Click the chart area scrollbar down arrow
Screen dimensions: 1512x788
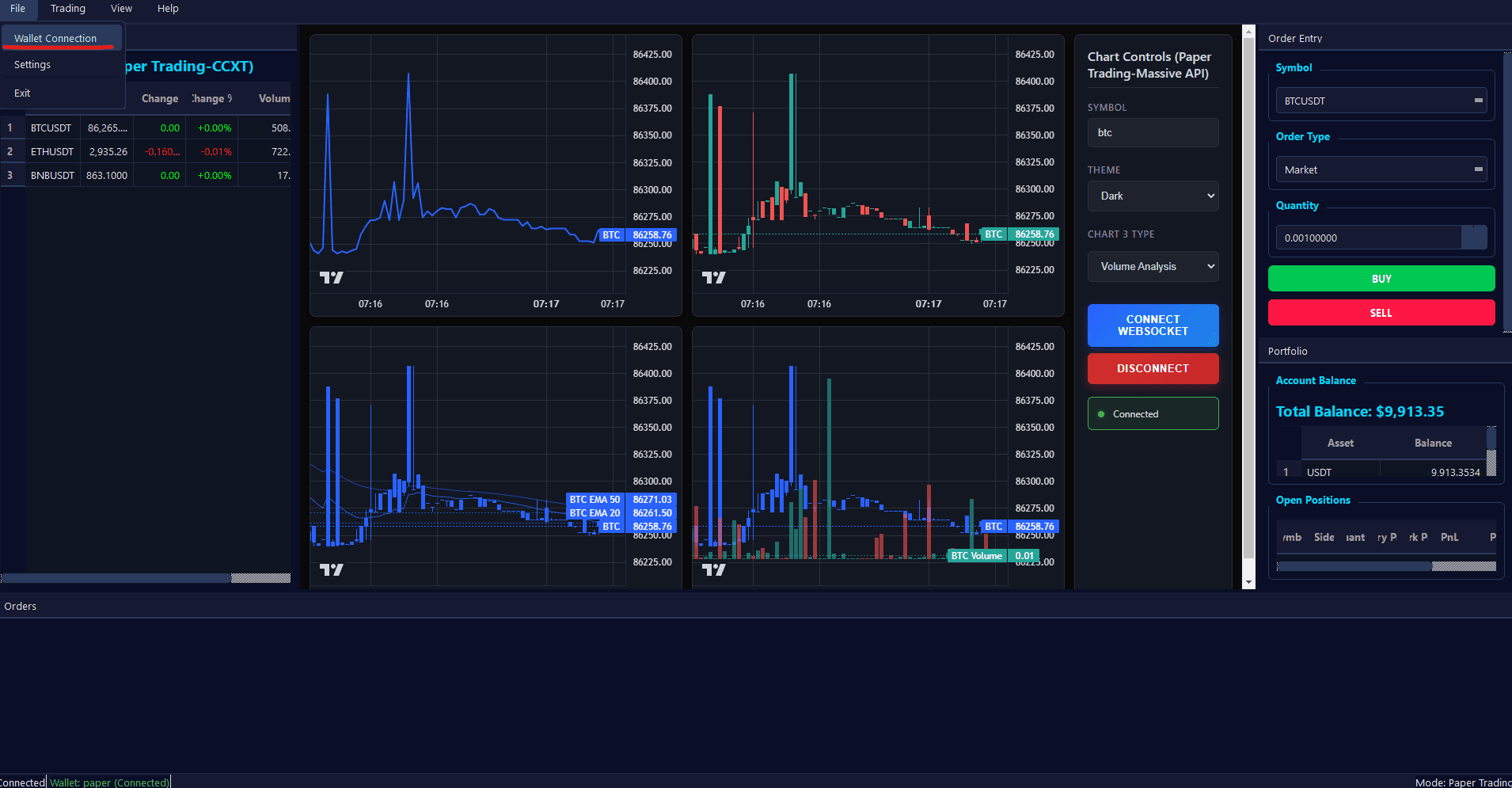pos(1248,582)
